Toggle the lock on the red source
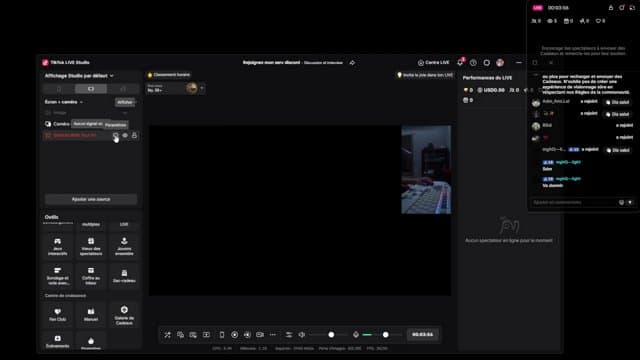 (x=134, y=136)
